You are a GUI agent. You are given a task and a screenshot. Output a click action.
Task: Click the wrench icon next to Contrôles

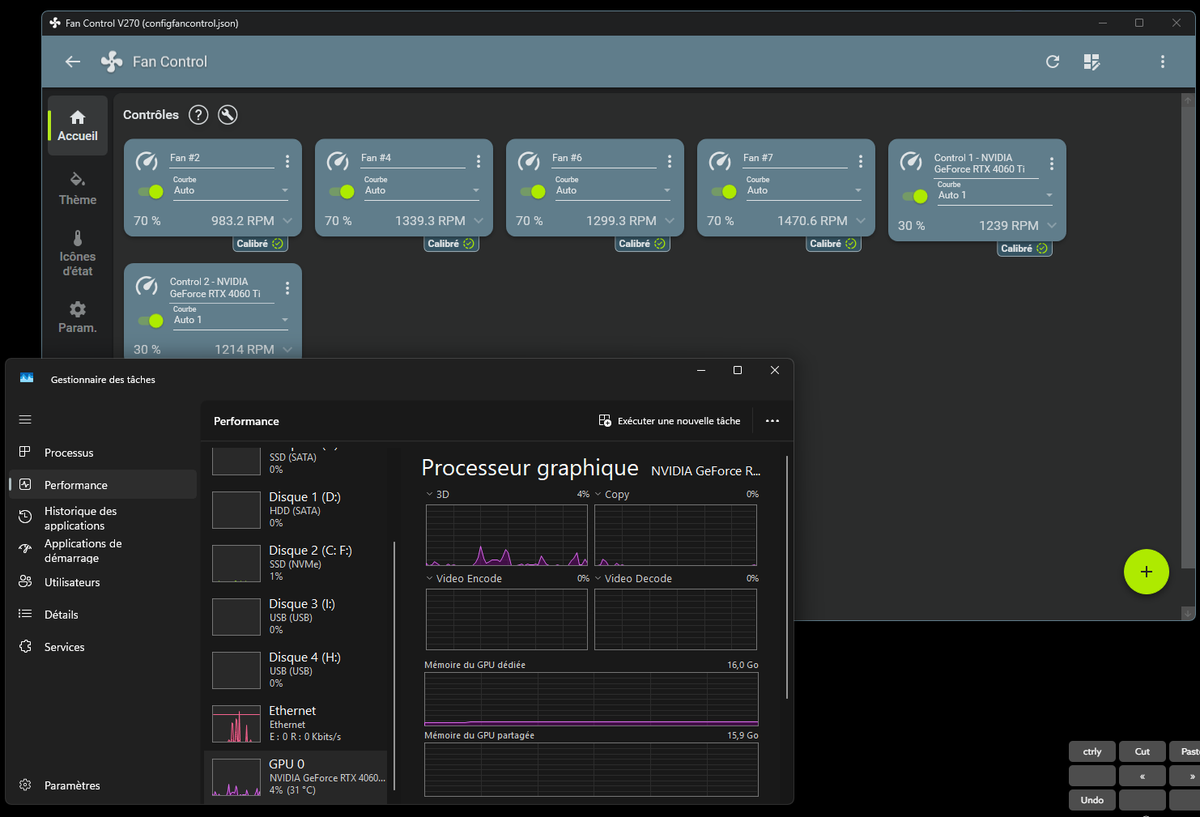pos(228,115)
